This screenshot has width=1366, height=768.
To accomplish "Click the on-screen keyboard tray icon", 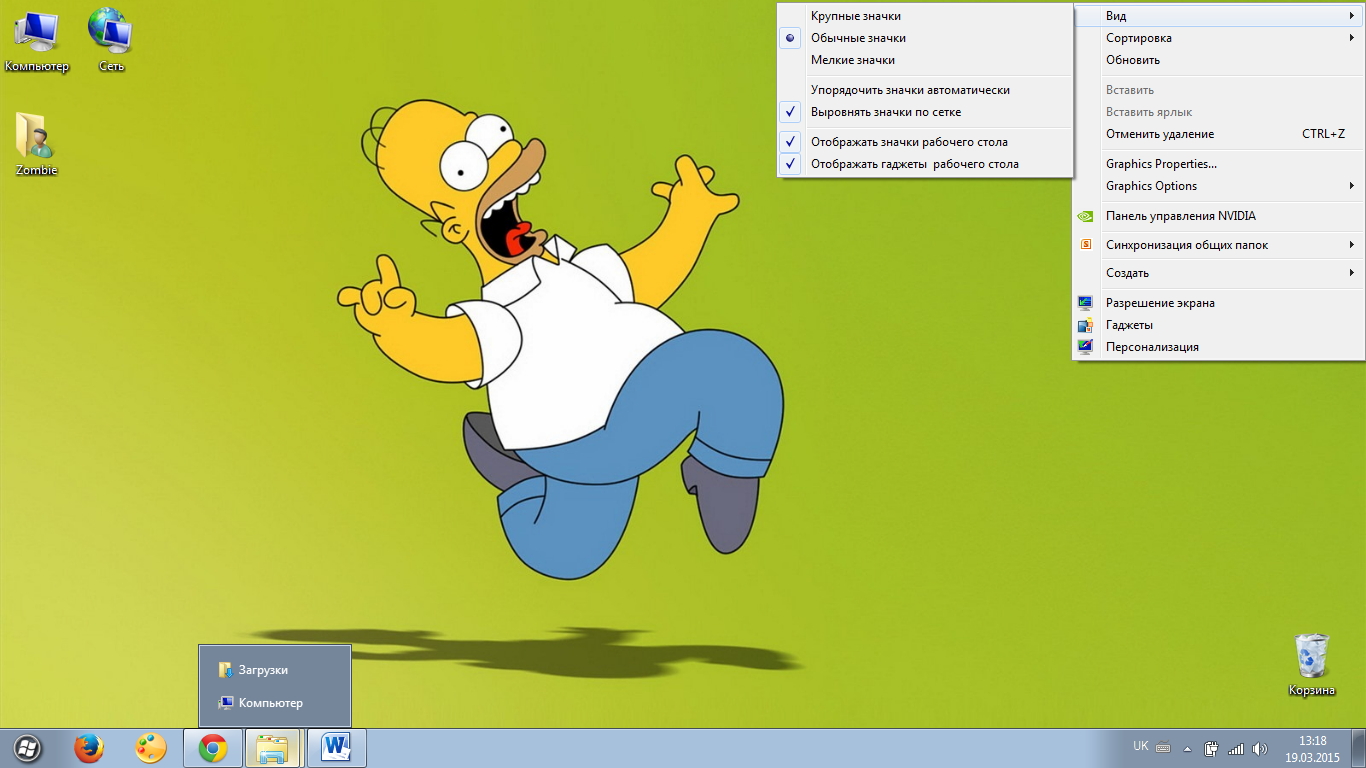I will [1163, 747].
